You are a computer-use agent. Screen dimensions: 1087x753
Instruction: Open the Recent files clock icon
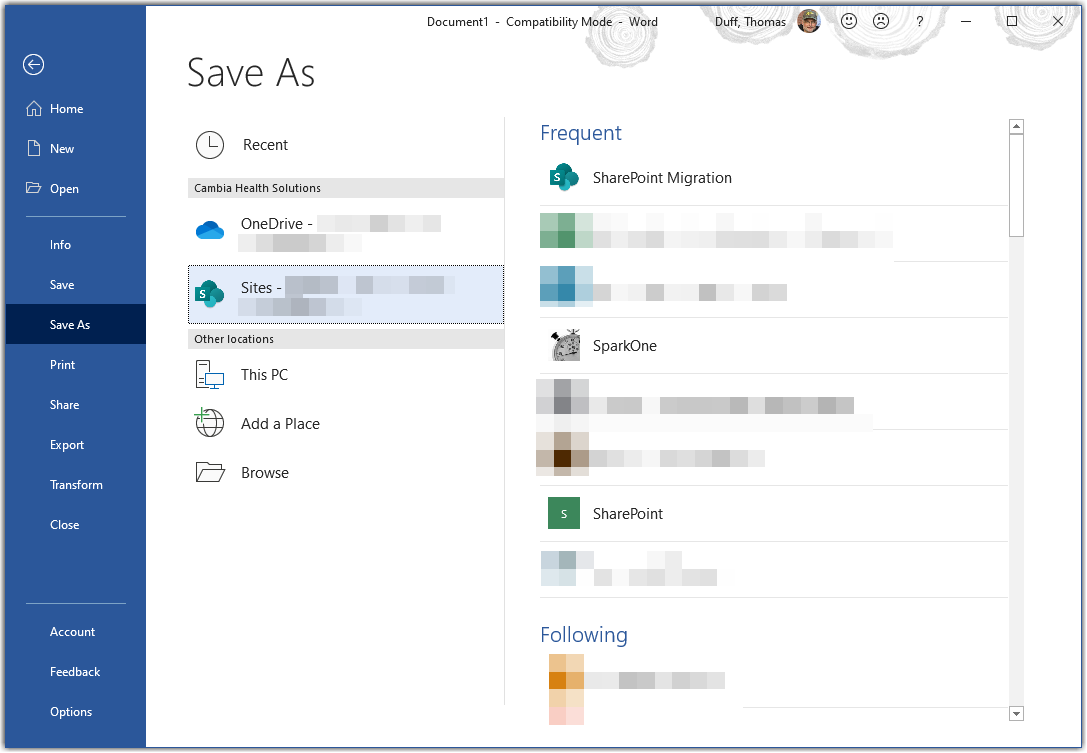click(x=210, y=144)
